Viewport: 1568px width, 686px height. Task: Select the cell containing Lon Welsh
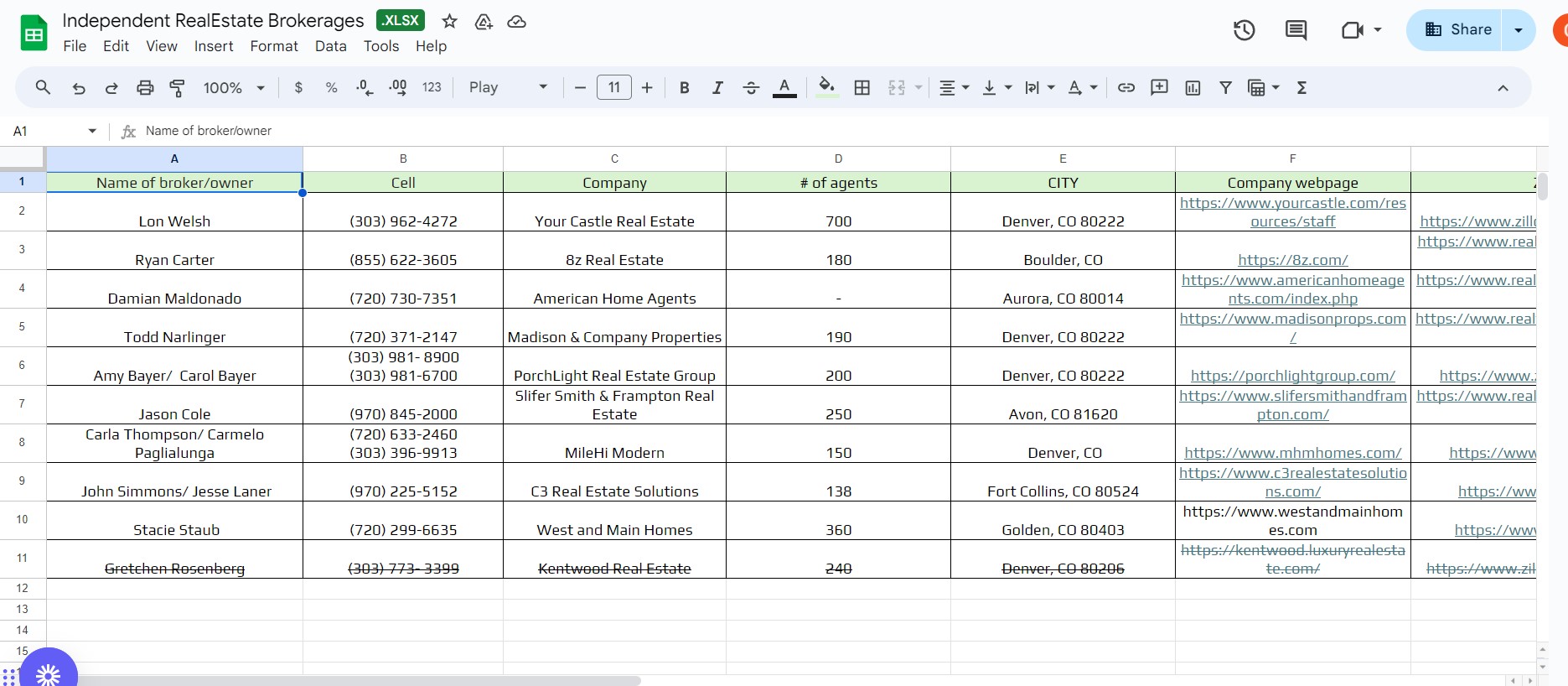pos(174,212)
